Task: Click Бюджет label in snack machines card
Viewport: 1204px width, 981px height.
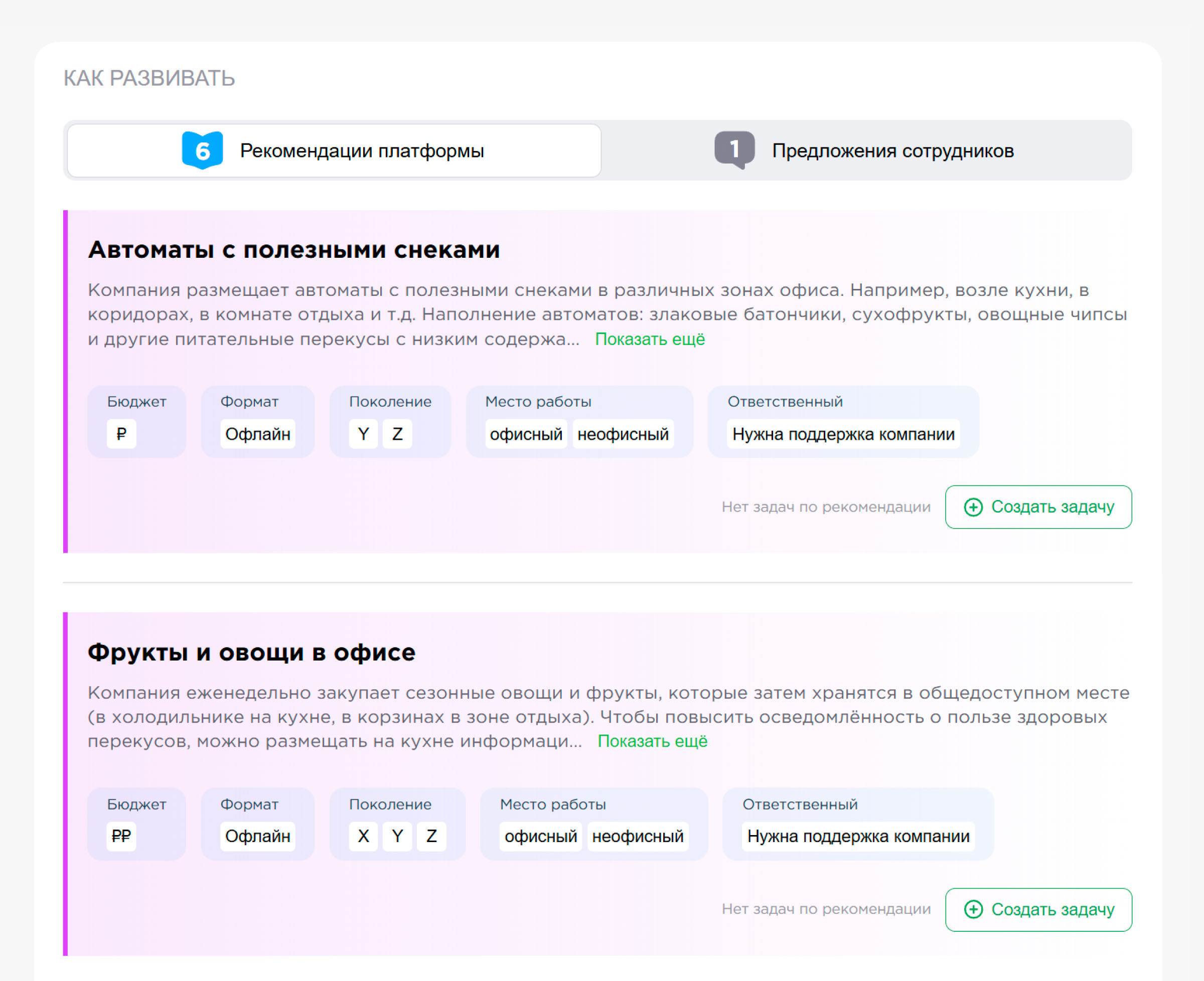Action: pyautogui.click(x=137, y=402)
